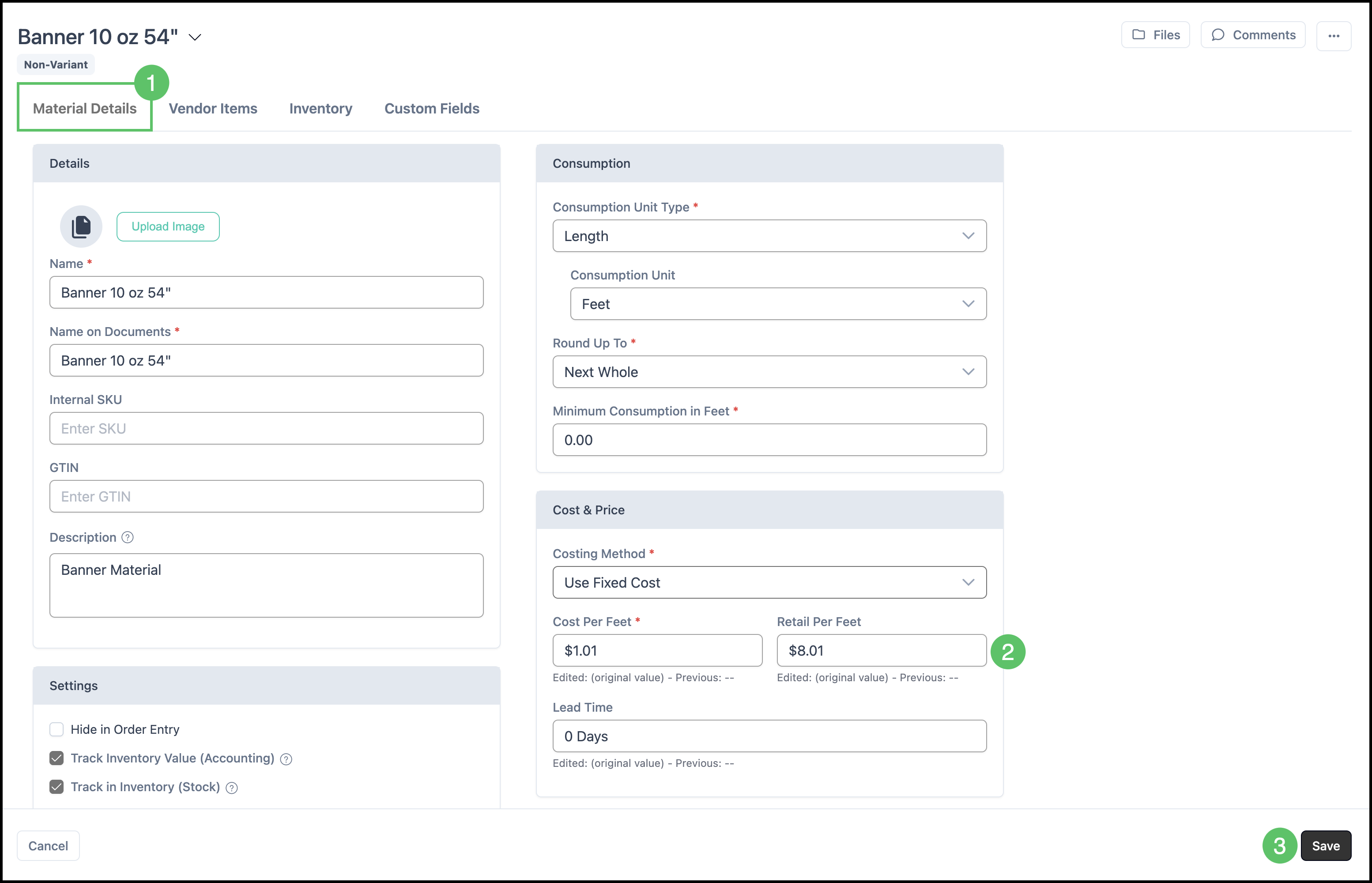
Task: Click the Description help question icon
Action: 128,537
